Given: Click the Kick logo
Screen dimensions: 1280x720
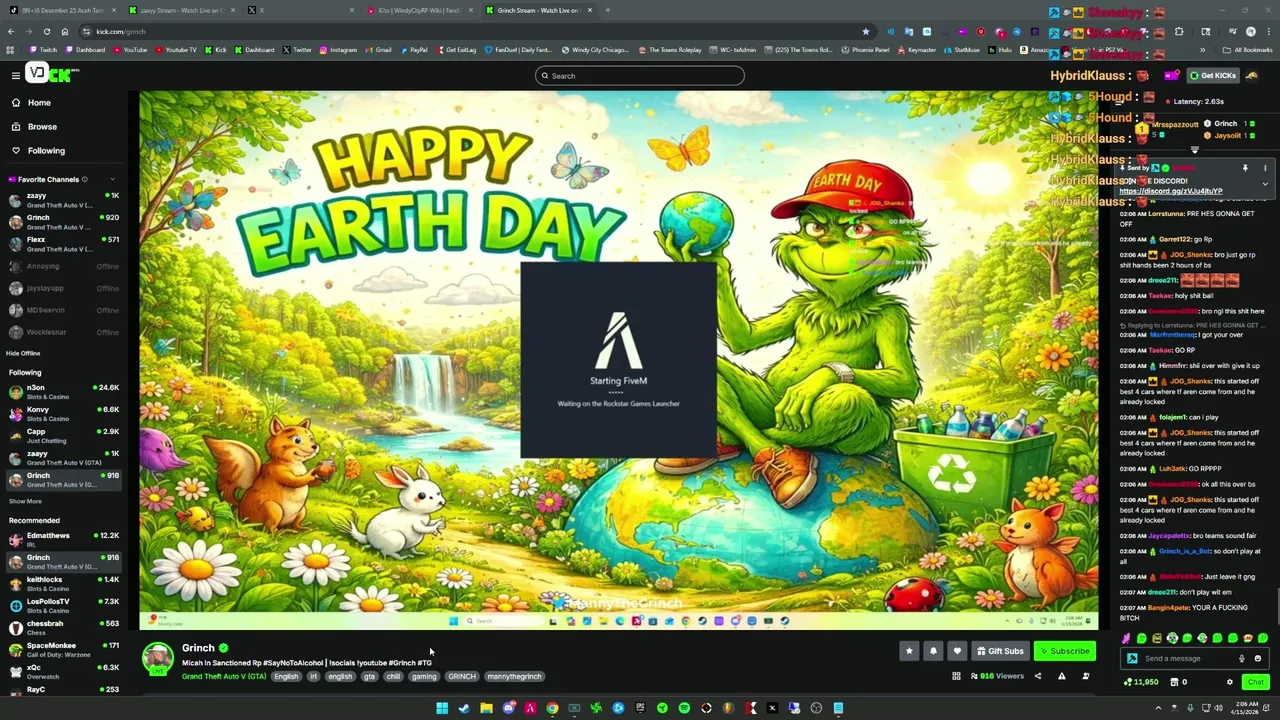Looking at the screenshot, I should click(x=50, y=74).
